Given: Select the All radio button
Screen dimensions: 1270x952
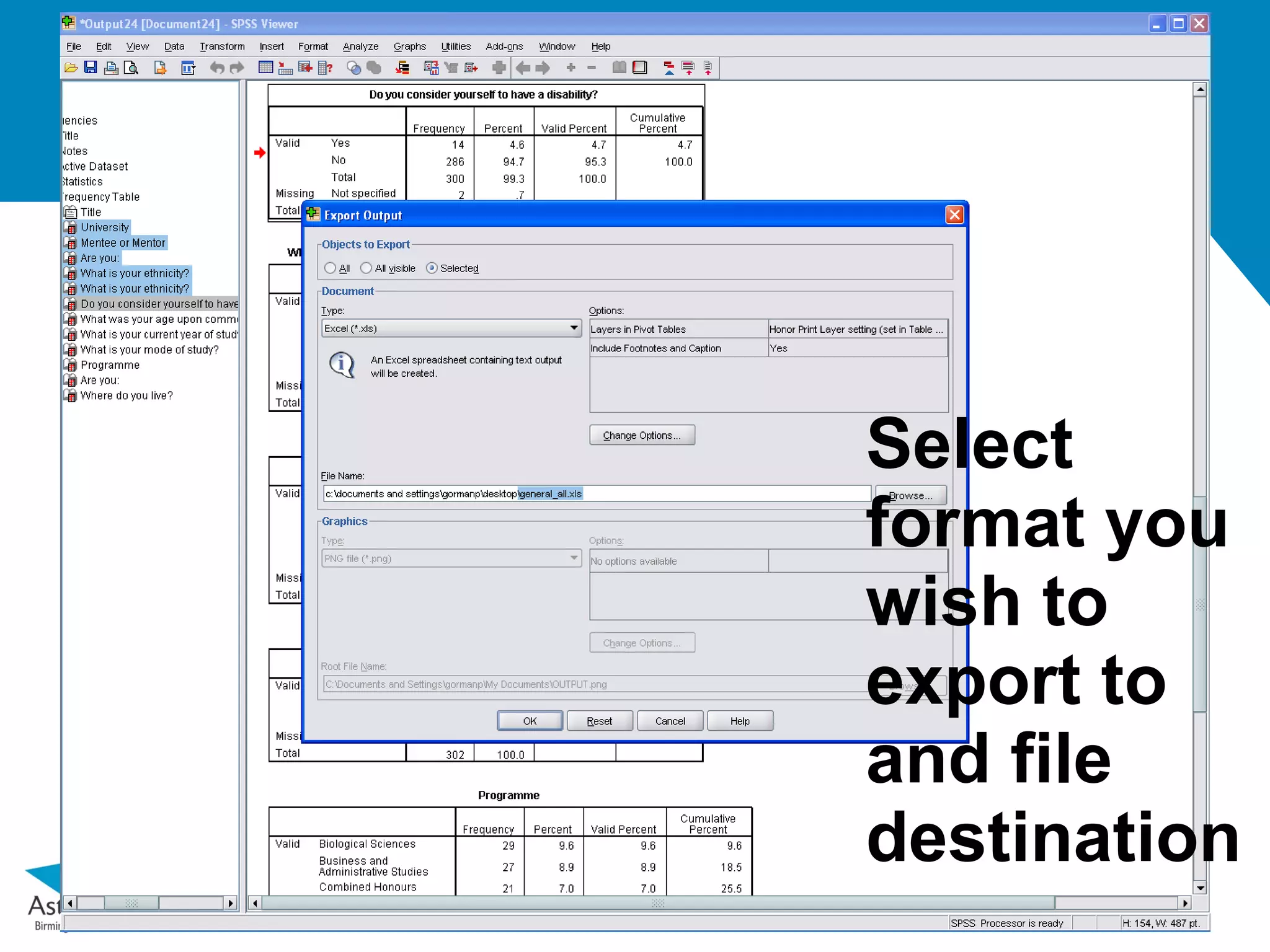Looking at the screenshot, I should click(x=330, y=268).
